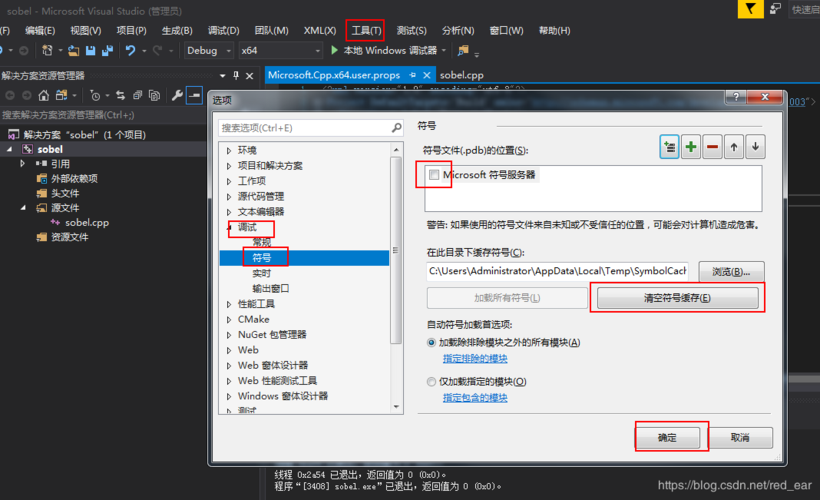Screen dimensions: 820x500
Task: Switch to sobel.cpp editor tab
Action: 461,75
